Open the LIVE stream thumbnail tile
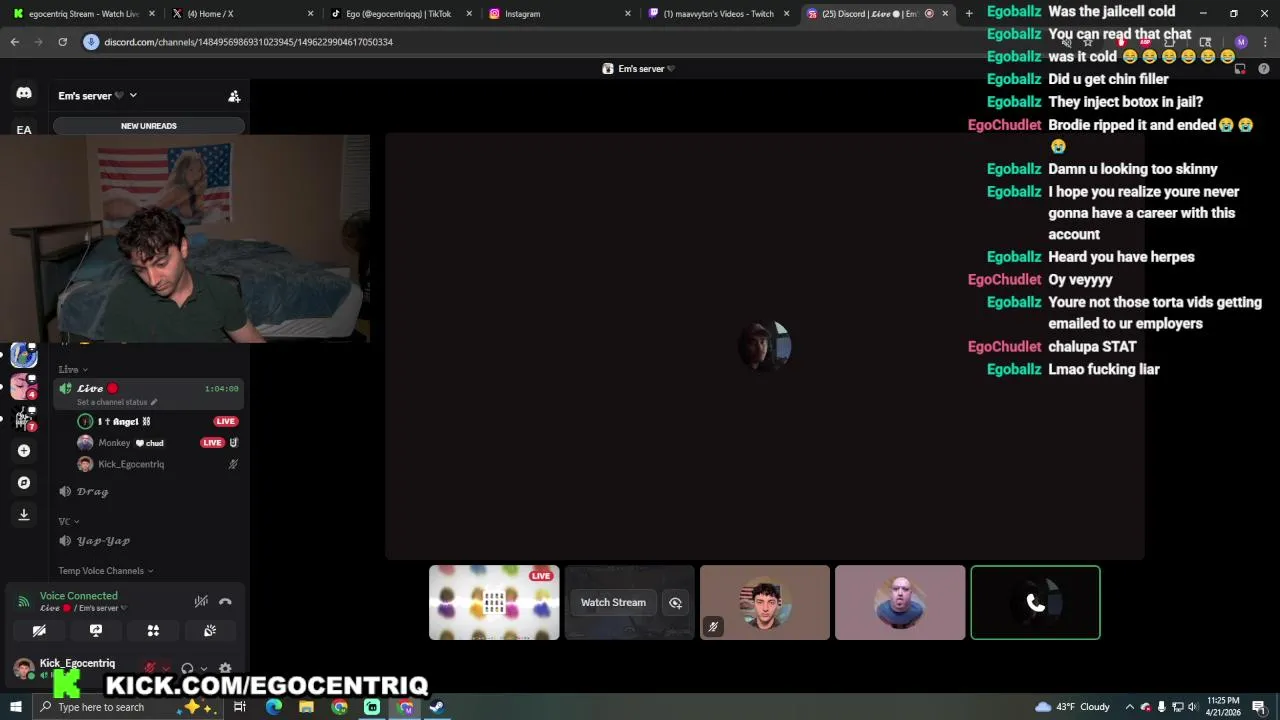 tap(494, 603)
